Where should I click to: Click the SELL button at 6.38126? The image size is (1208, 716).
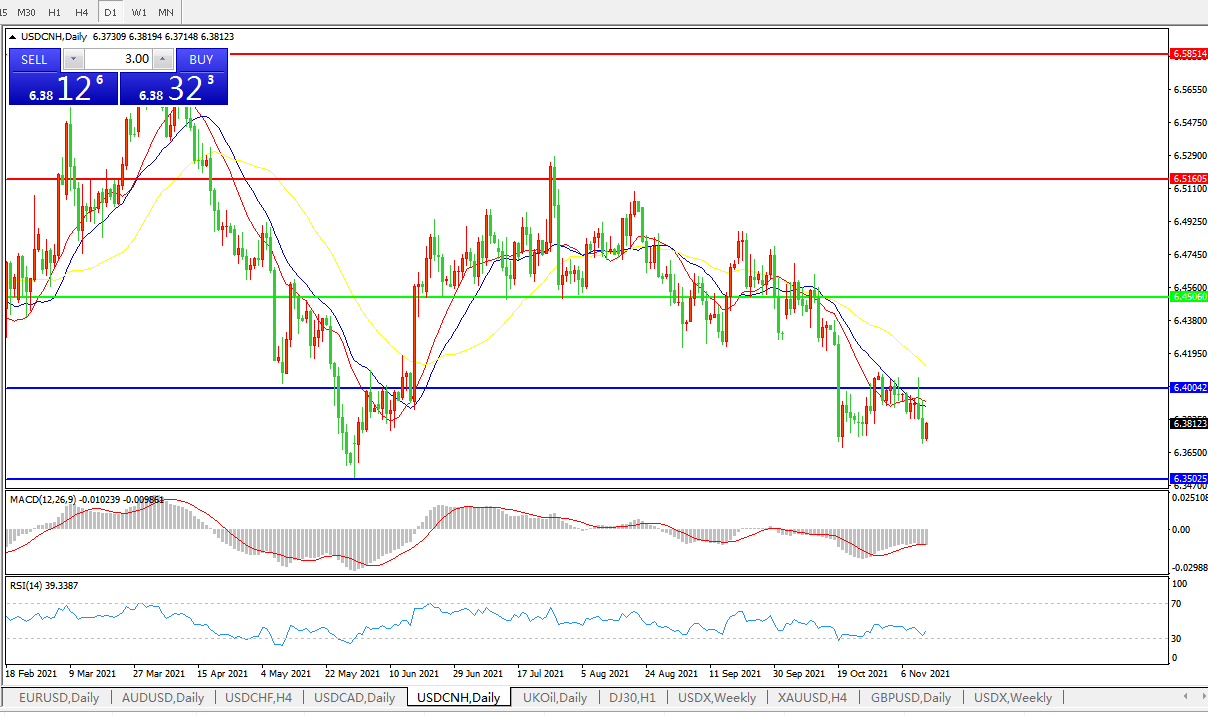click(x=34, y=59)
